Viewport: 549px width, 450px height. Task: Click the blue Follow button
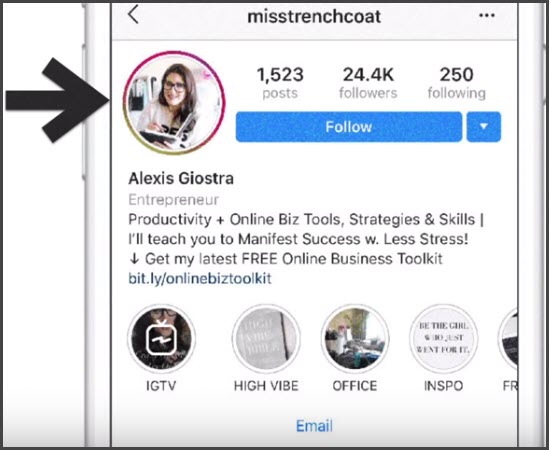click(349, 127)
